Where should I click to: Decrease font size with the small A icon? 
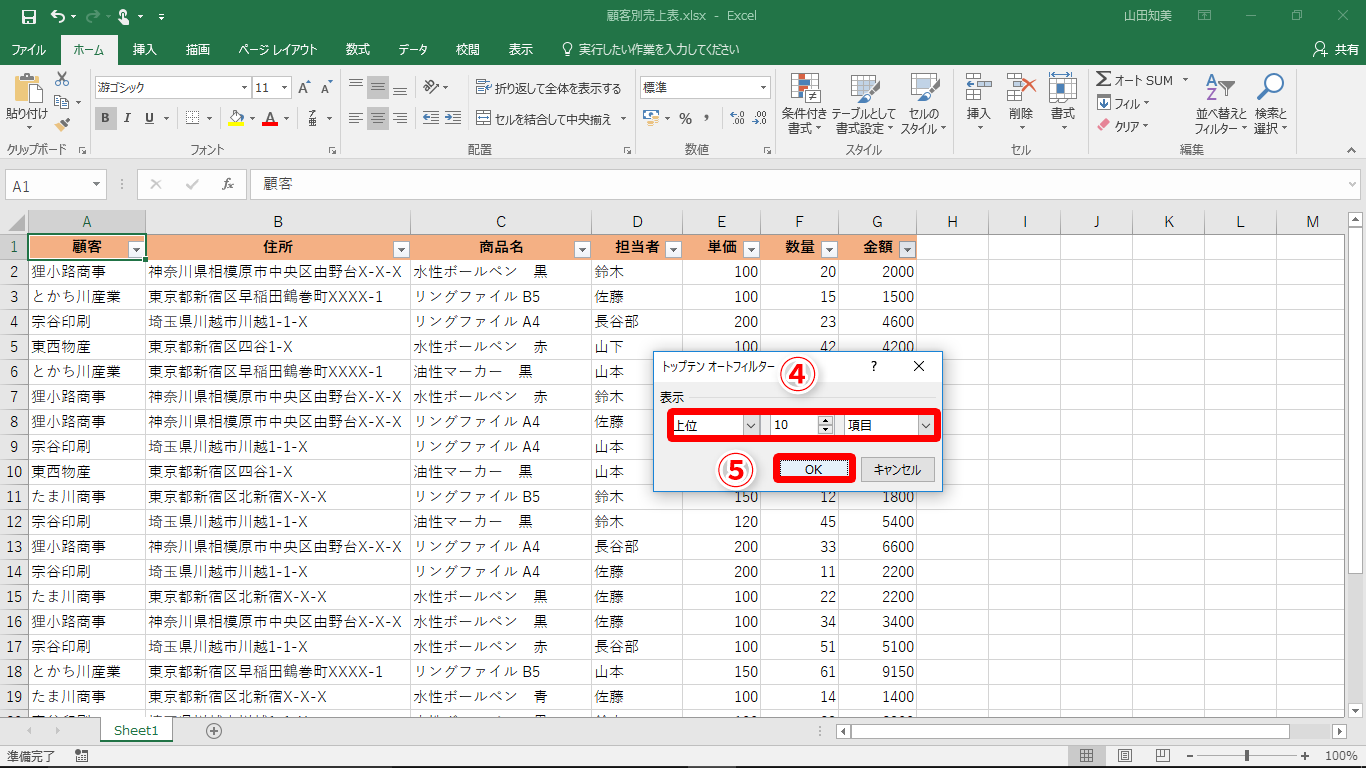(326, 88)
